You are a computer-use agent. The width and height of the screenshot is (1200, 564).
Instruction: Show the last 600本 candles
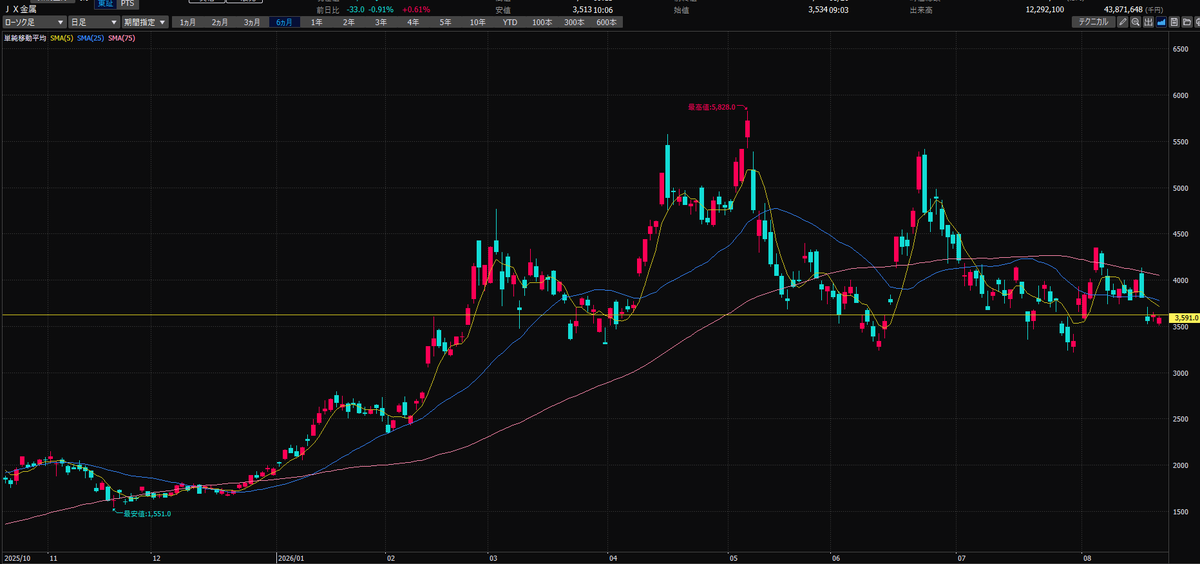(x=606, y=22)
